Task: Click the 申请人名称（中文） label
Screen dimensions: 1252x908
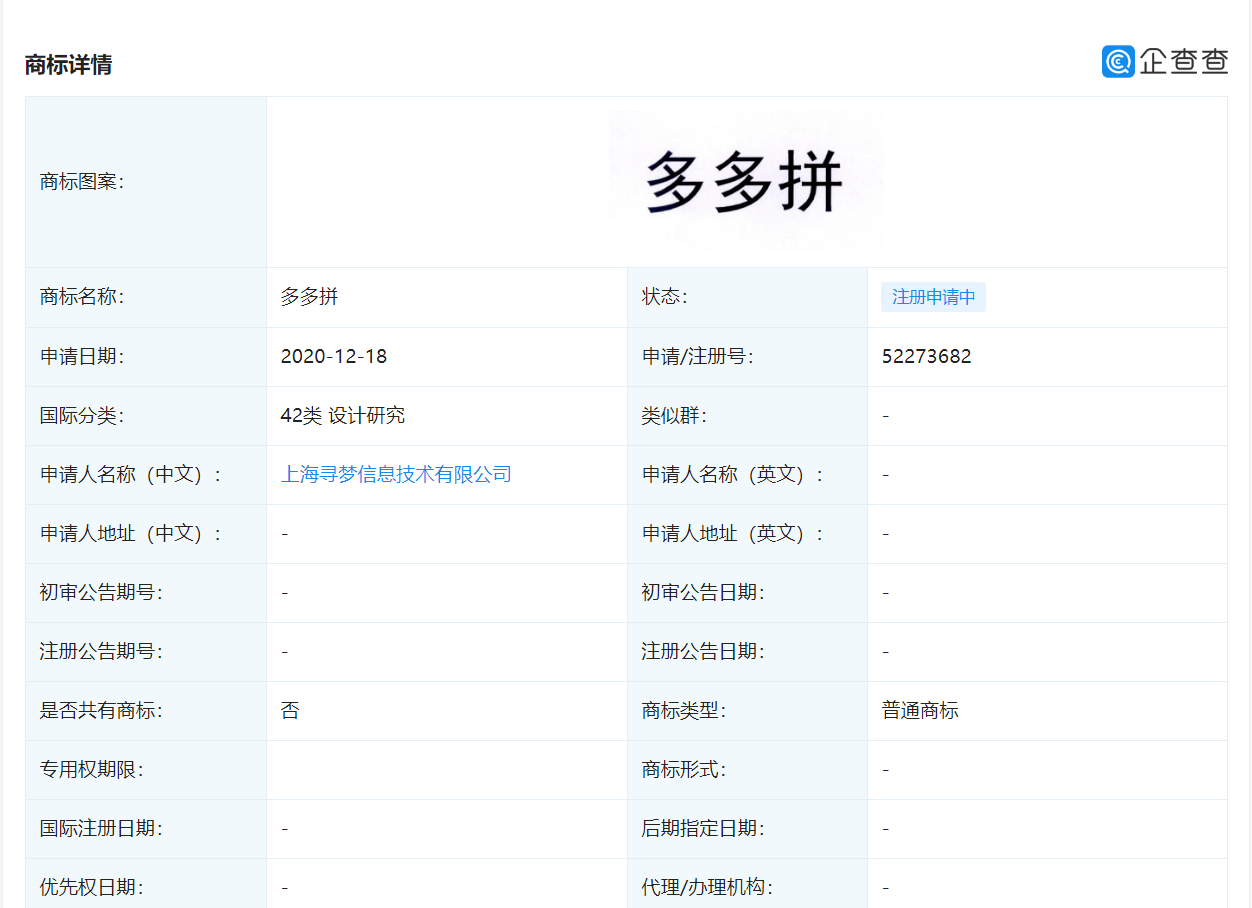Action: tap(132, 474)
